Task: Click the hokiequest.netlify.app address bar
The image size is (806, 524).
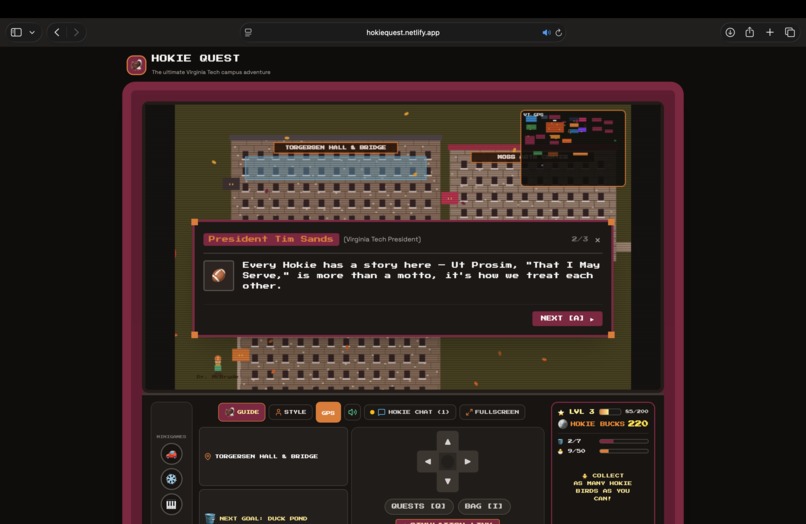Action: (403, 32)
